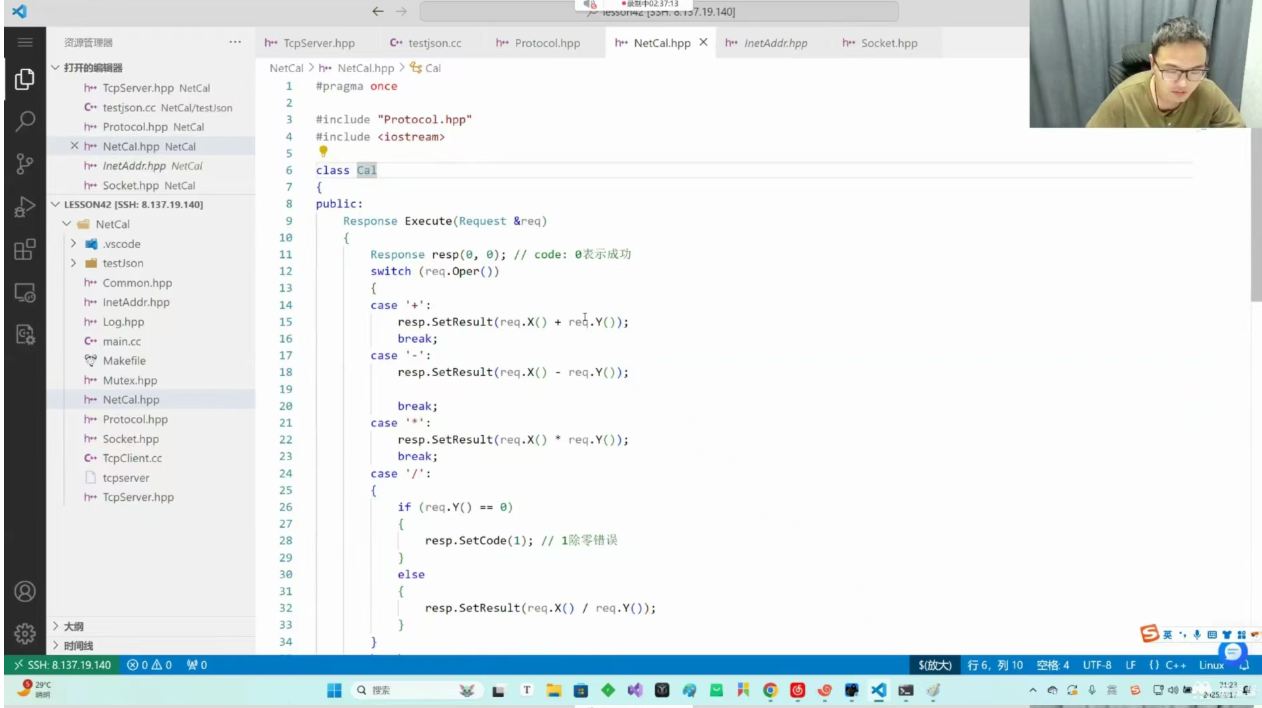Screen dimensions: 1262x708
Task: Open main.cc from the file tree
Action: pos(122,341)
